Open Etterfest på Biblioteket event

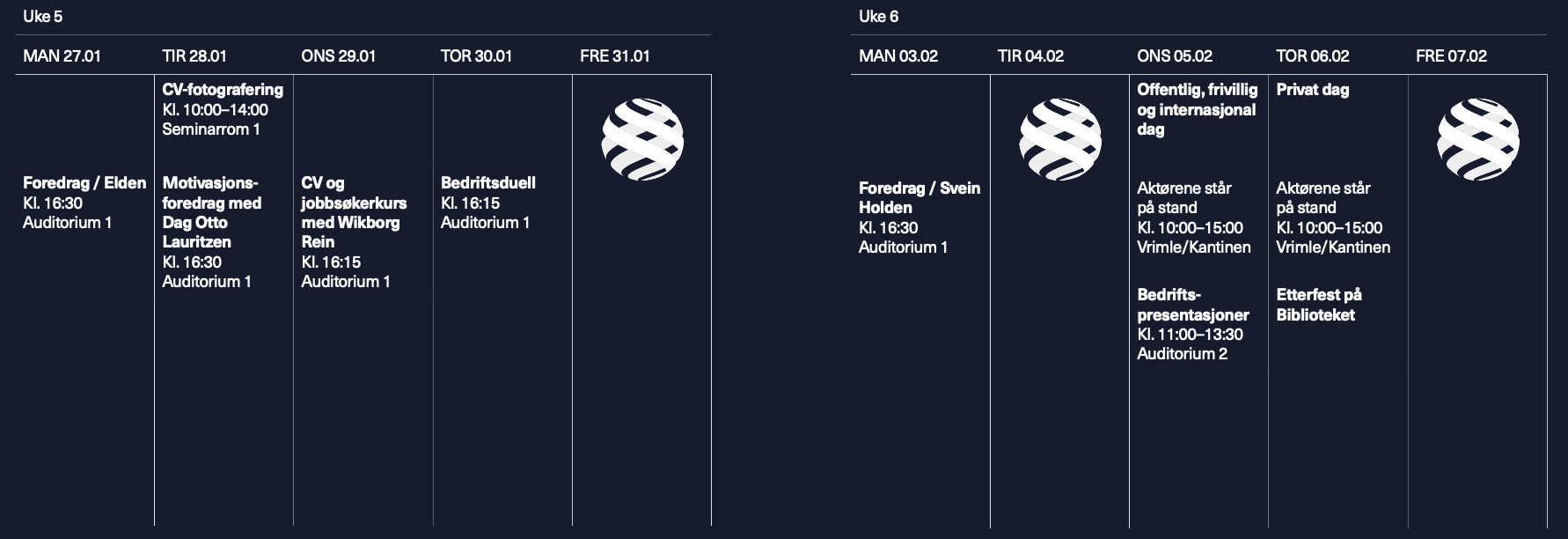(x=1319, y=305)
